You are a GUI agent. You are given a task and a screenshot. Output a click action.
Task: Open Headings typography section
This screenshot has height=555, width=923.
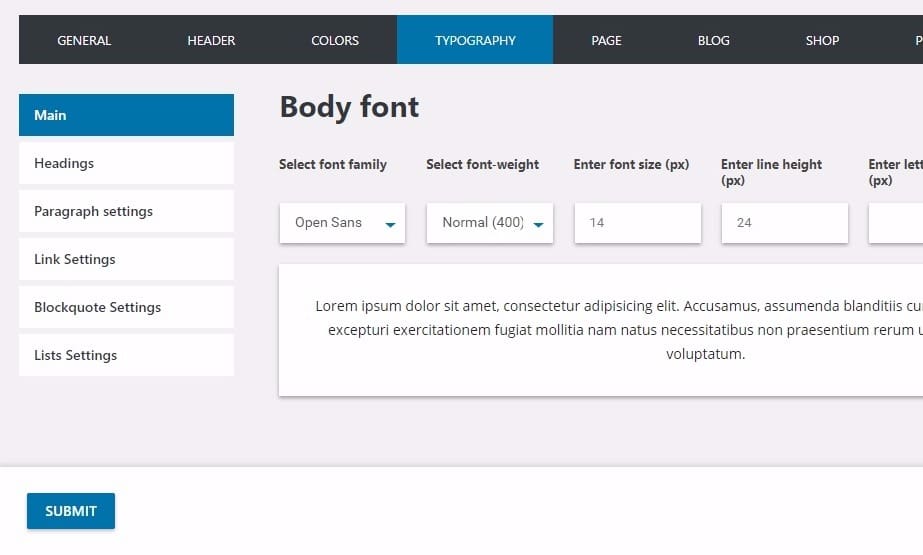coord(126,163)
